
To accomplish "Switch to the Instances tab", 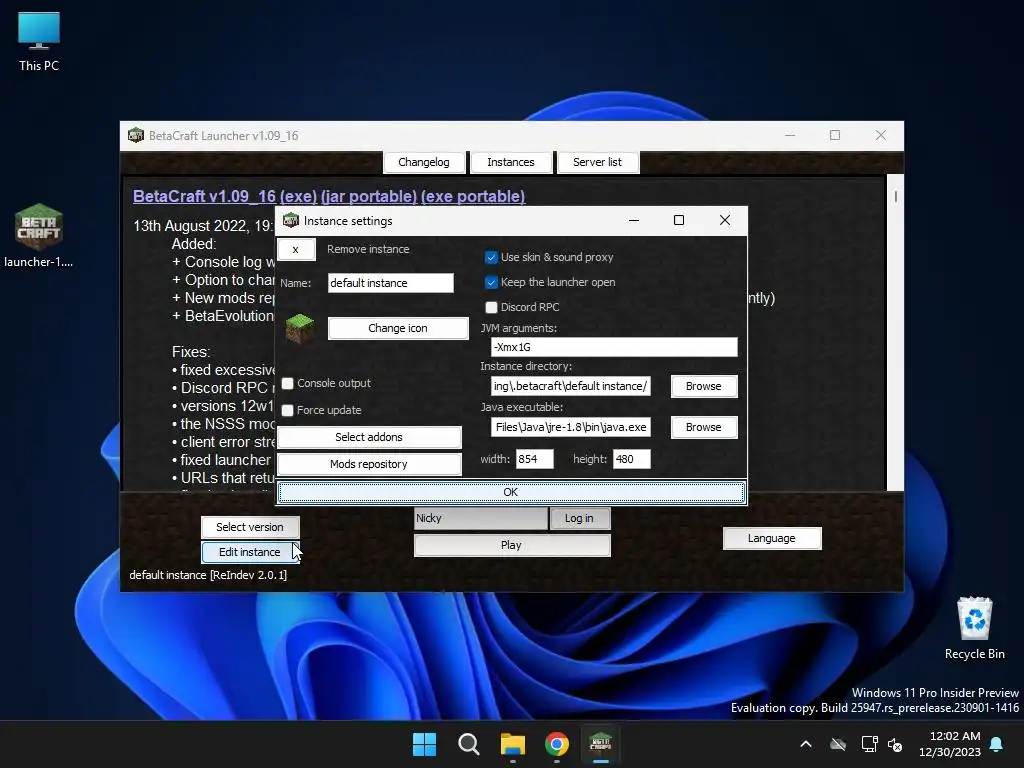I will 511,162.
